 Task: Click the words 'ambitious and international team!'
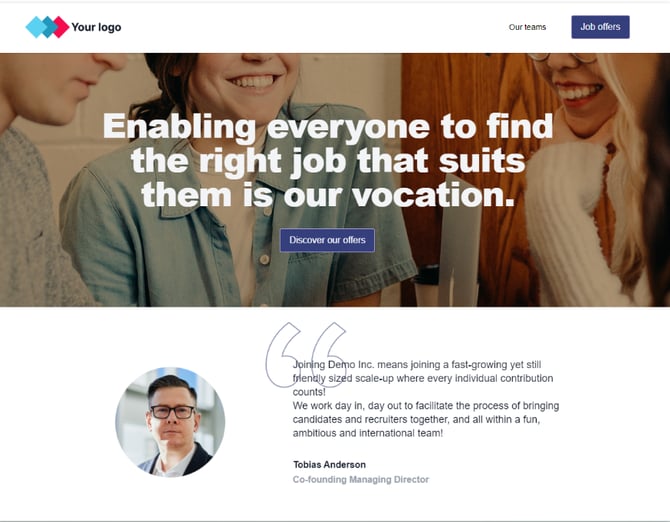[x=368, y=433]
